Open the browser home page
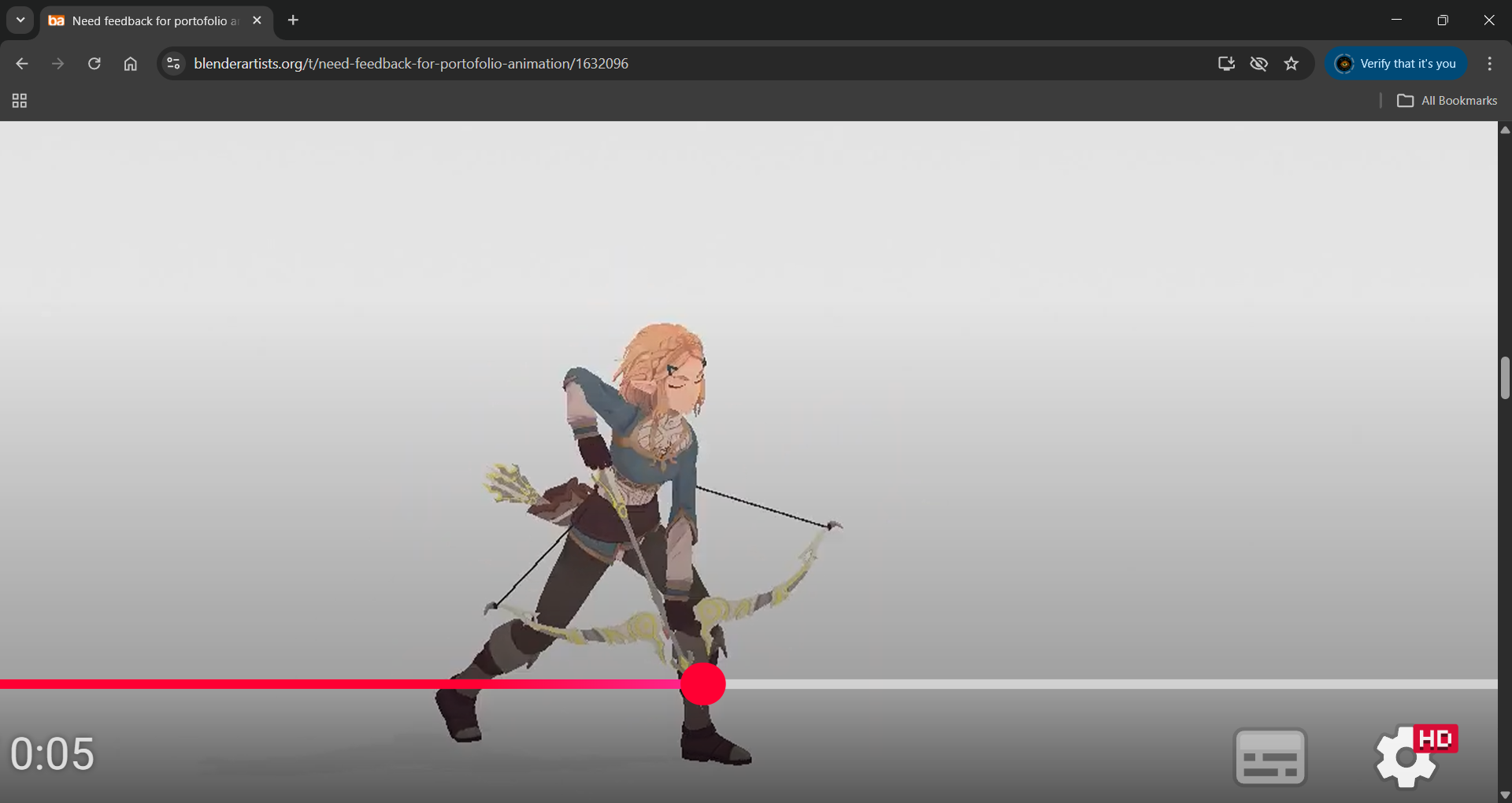The width and height of the screenshot is (1512, 803). 131,64
